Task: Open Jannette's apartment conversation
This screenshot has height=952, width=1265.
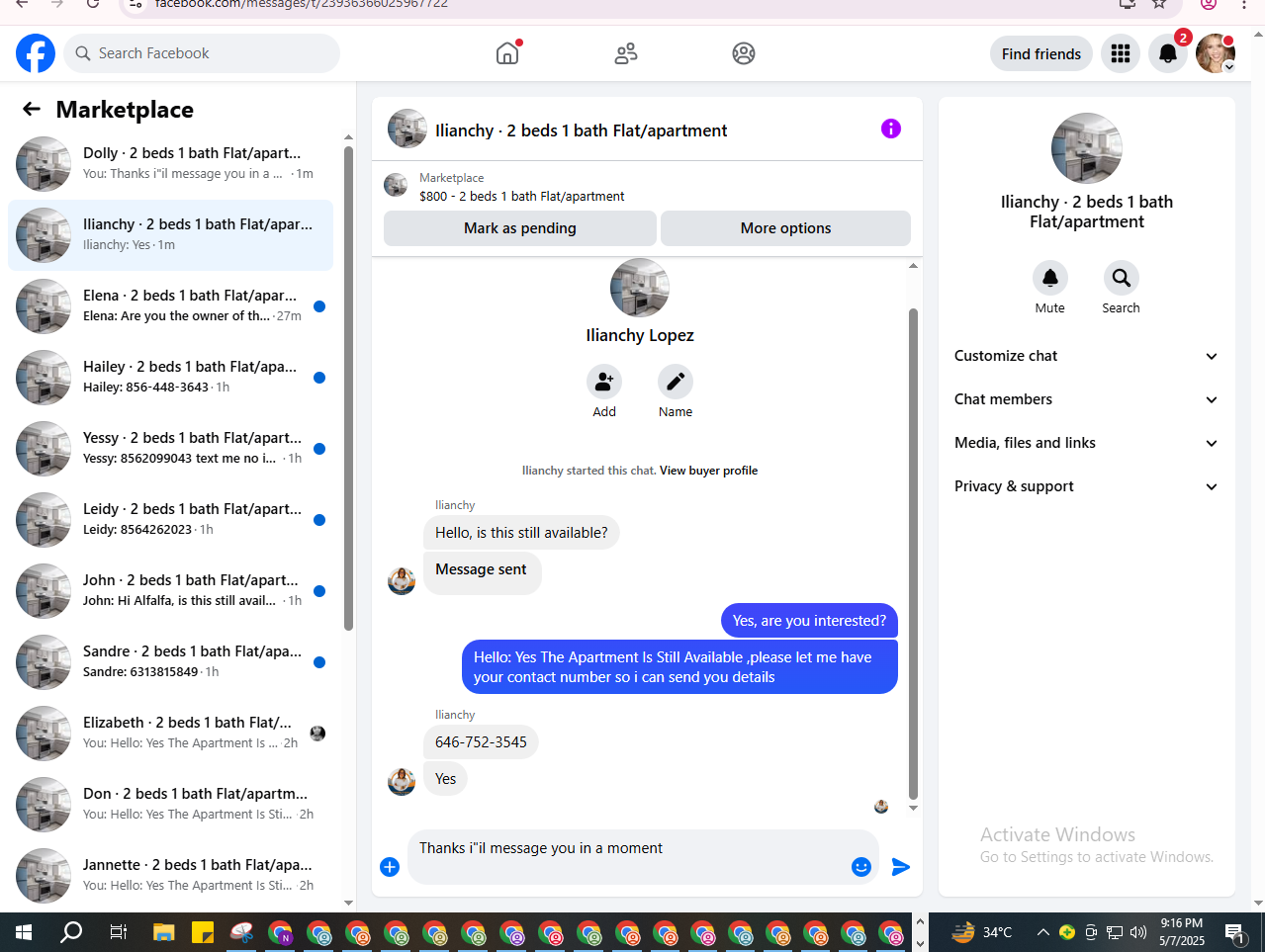Action: click(x=171, y=876)
